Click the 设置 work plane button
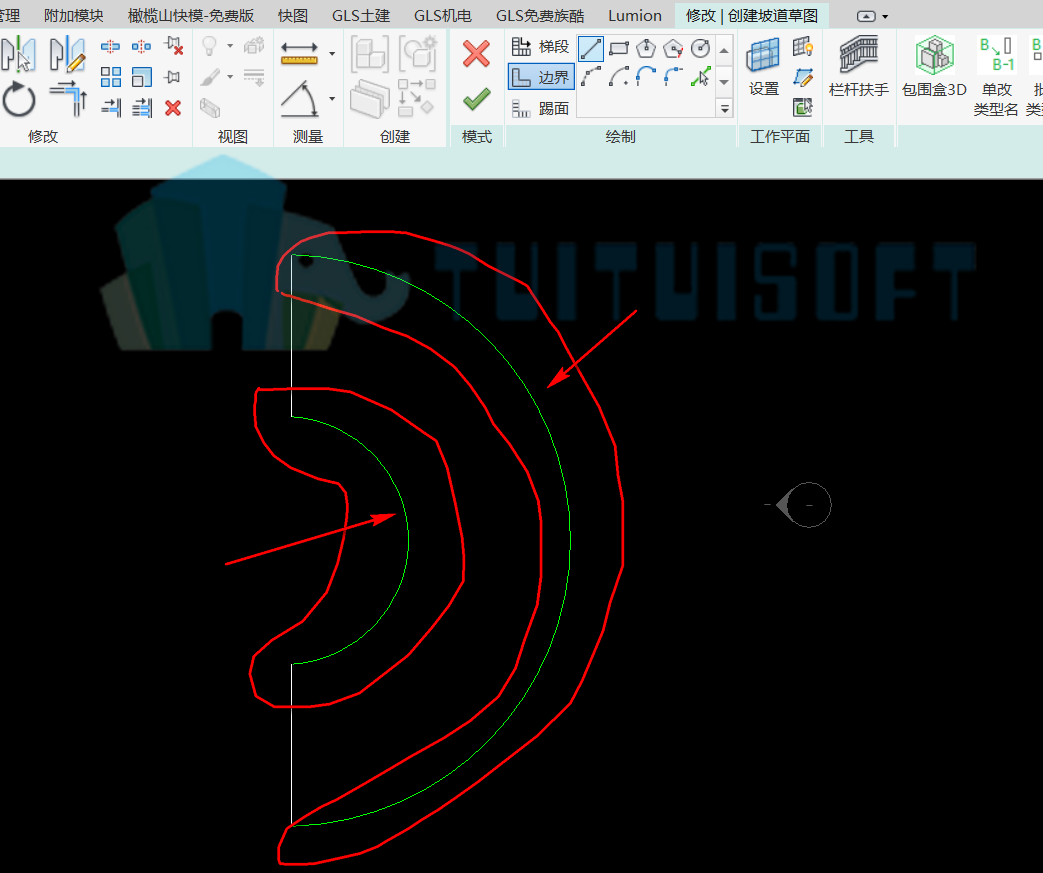 (x=763, y=67)
